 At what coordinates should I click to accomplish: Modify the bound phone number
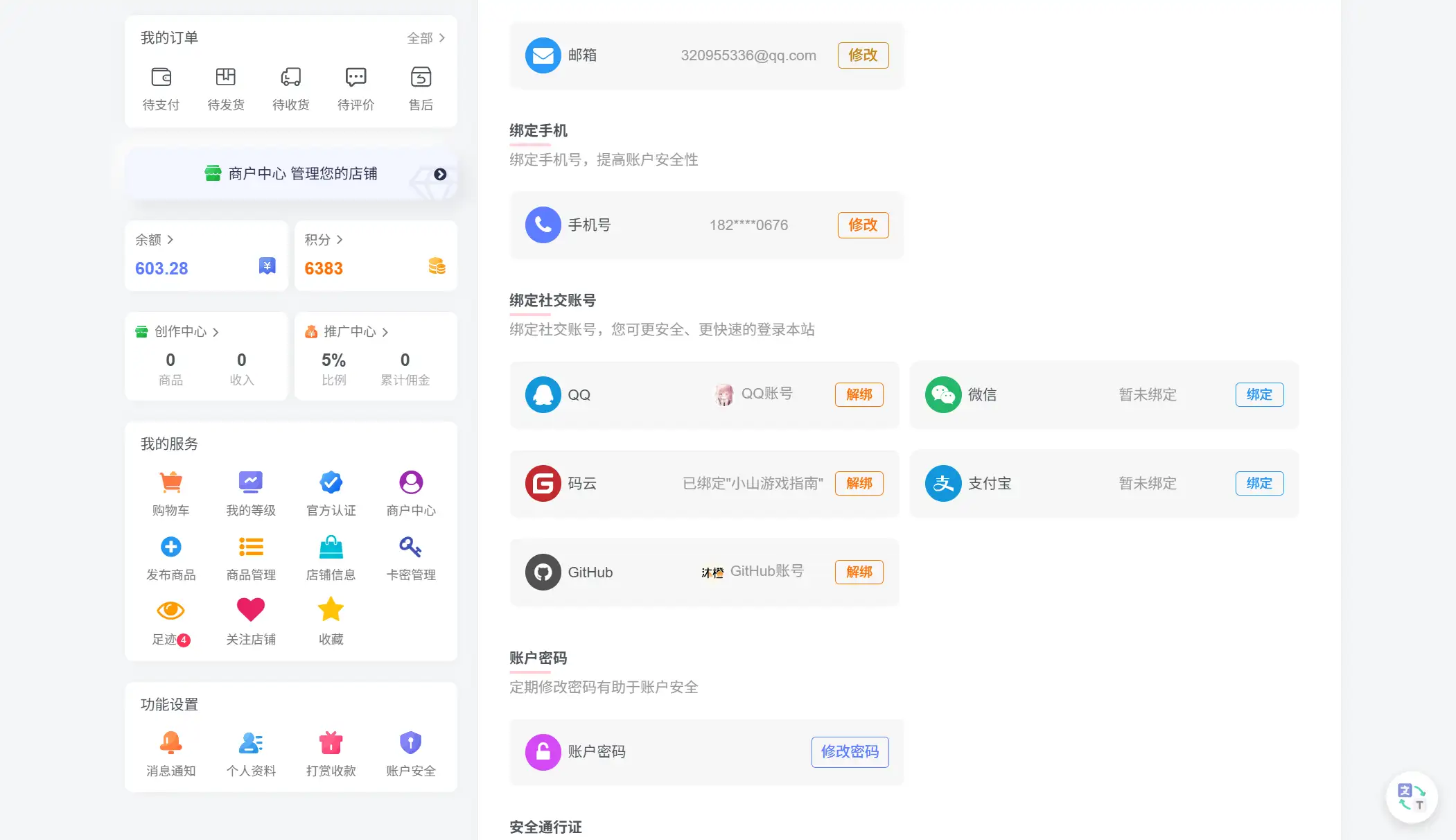pyautogui.click(x=863, y=225)
